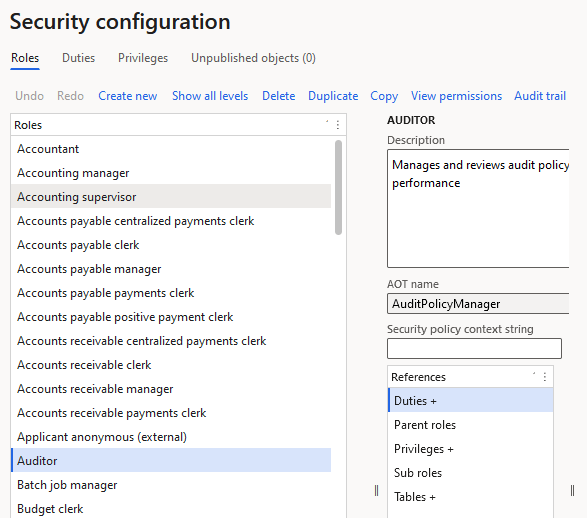587x518 pixels.
Task: Duplicate the Auditor role
Action: pyautogui.click(x=333, y=96)
